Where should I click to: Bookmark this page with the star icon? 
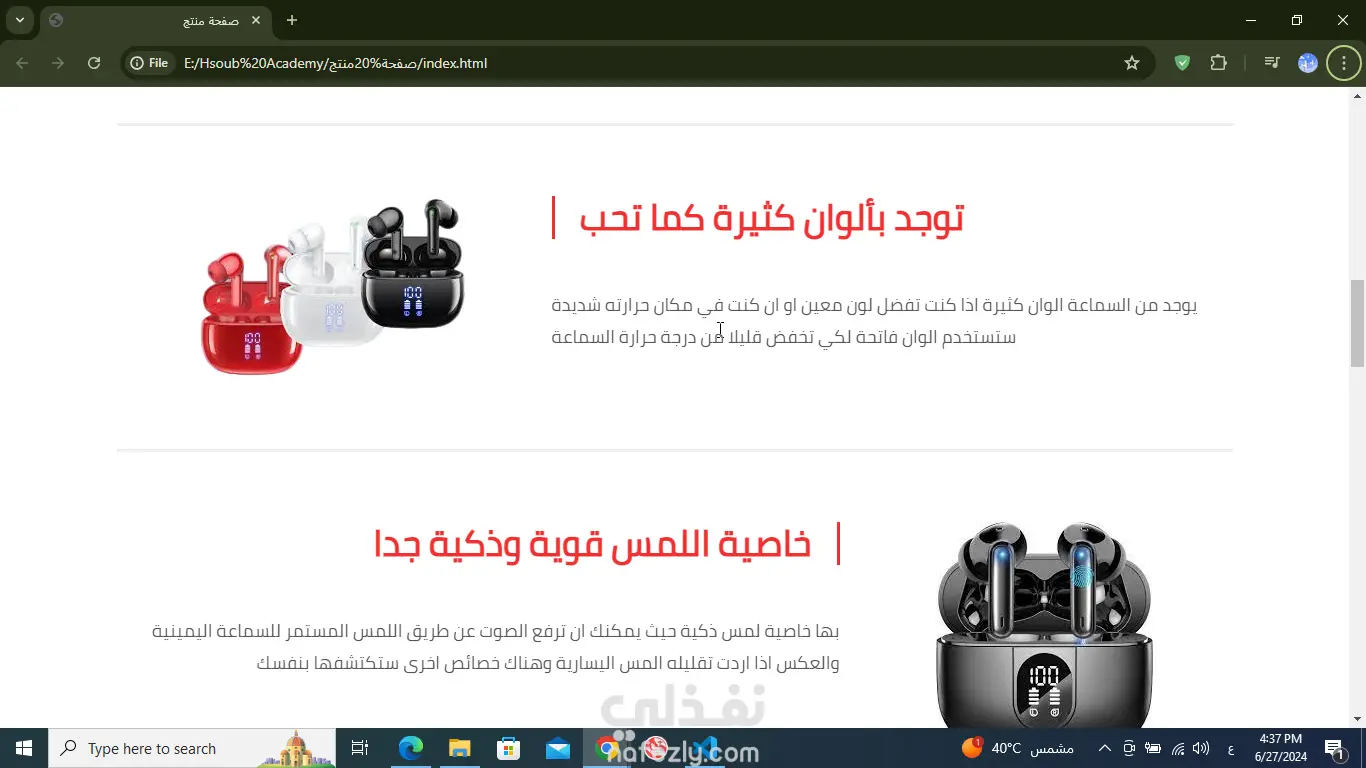coord(1132,63)
